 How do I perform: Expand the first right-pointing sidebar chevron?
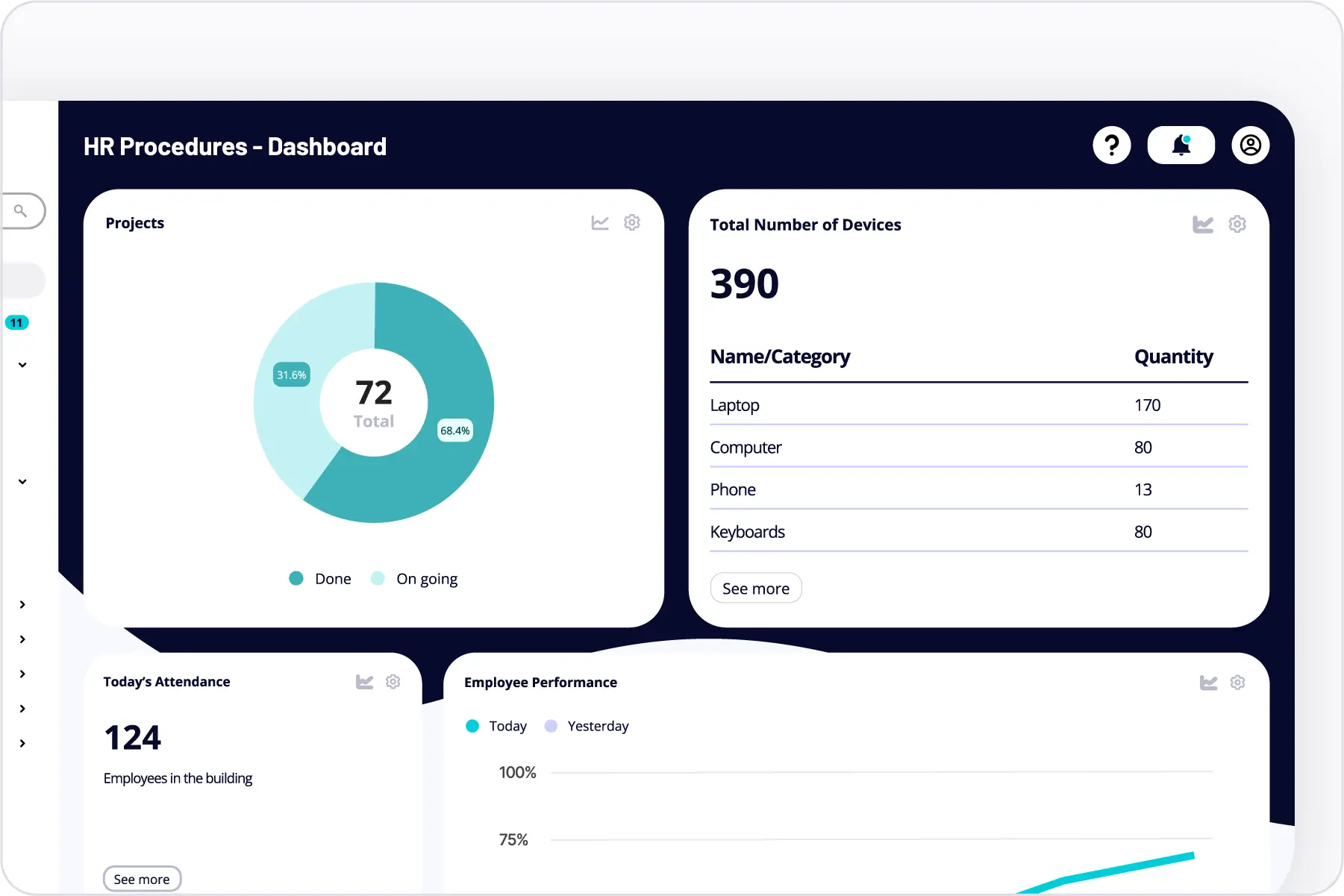(x=22, y=604)
